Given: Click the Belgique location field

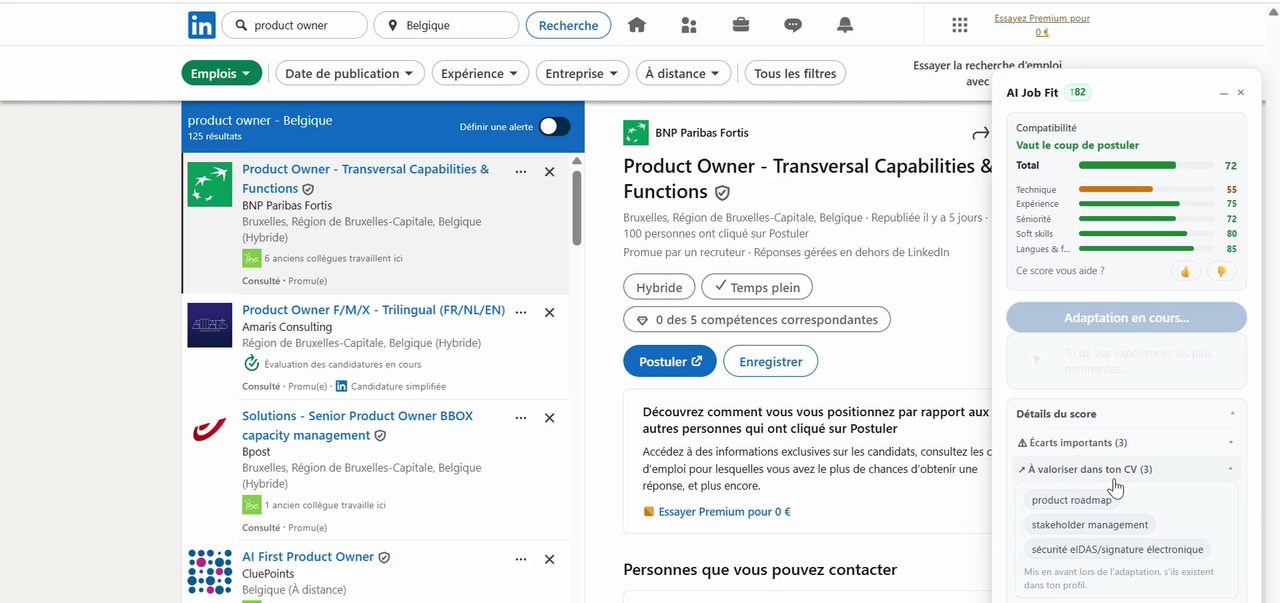Looking at the screenshot, I should tap(446, 25).
